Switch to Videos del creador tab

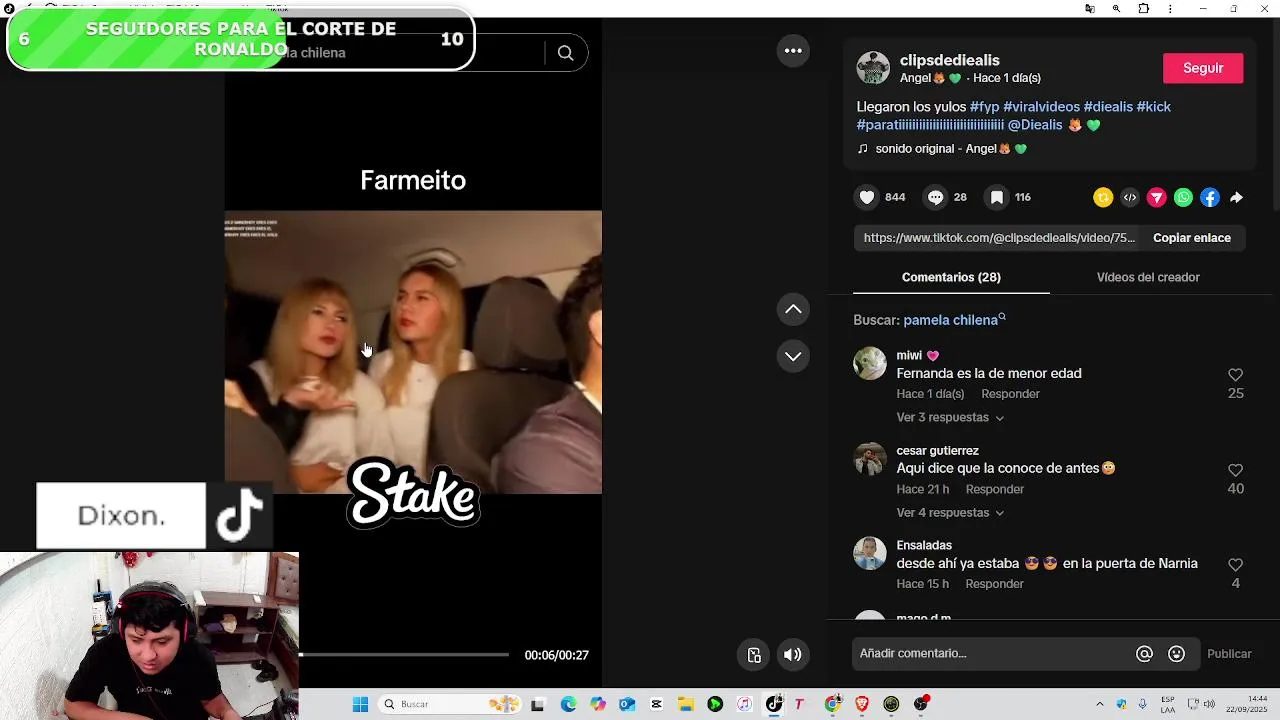1148,277
